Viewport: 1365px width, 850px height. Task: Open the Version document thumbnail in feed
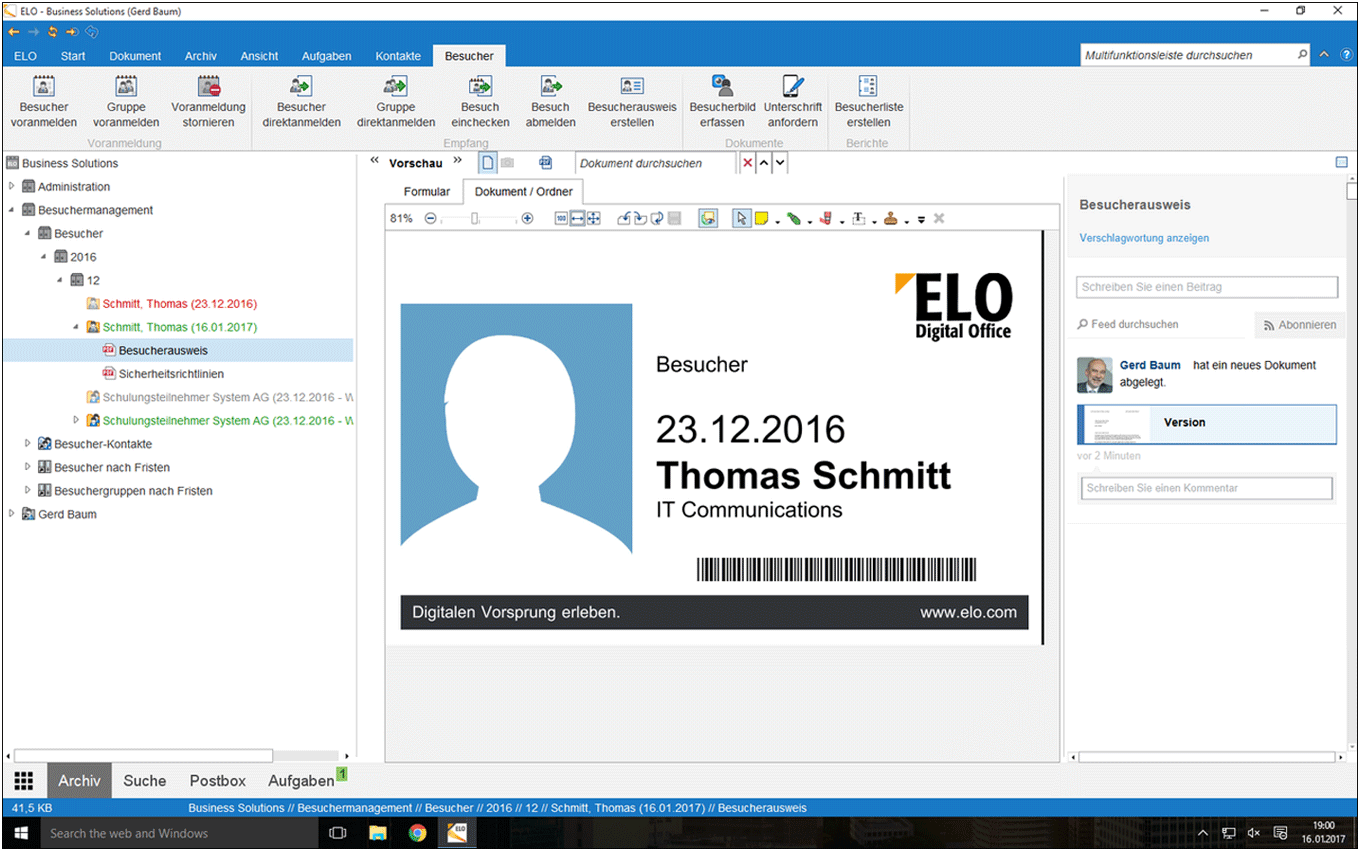pyautogui.click(x=1207, y=423)
